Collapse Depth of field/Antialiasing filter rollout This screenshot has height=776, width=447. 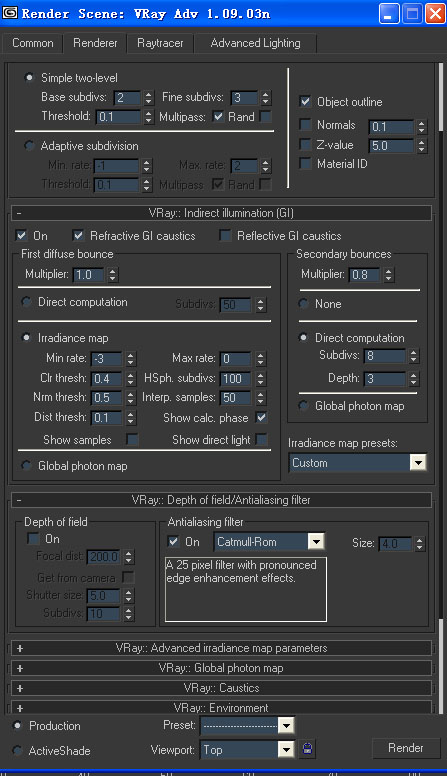click(x=221, y=500)
